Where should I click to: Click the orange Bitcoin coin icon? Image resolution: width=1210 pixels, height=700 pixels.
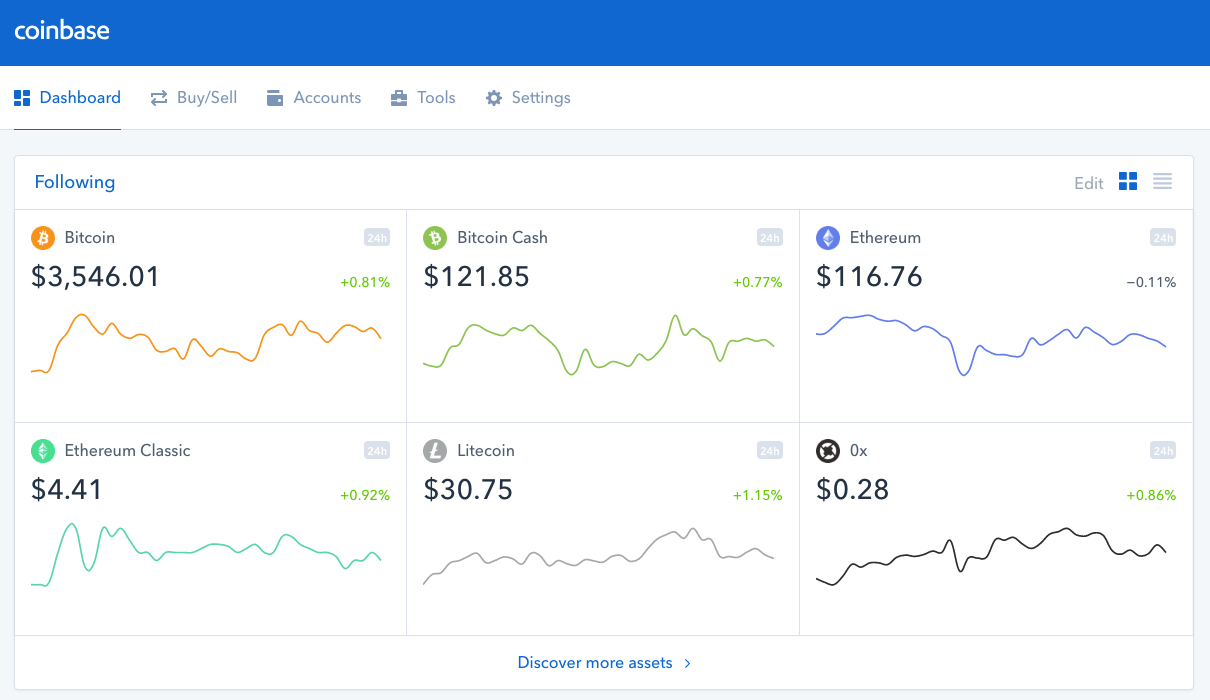click(x=42, y=237)
